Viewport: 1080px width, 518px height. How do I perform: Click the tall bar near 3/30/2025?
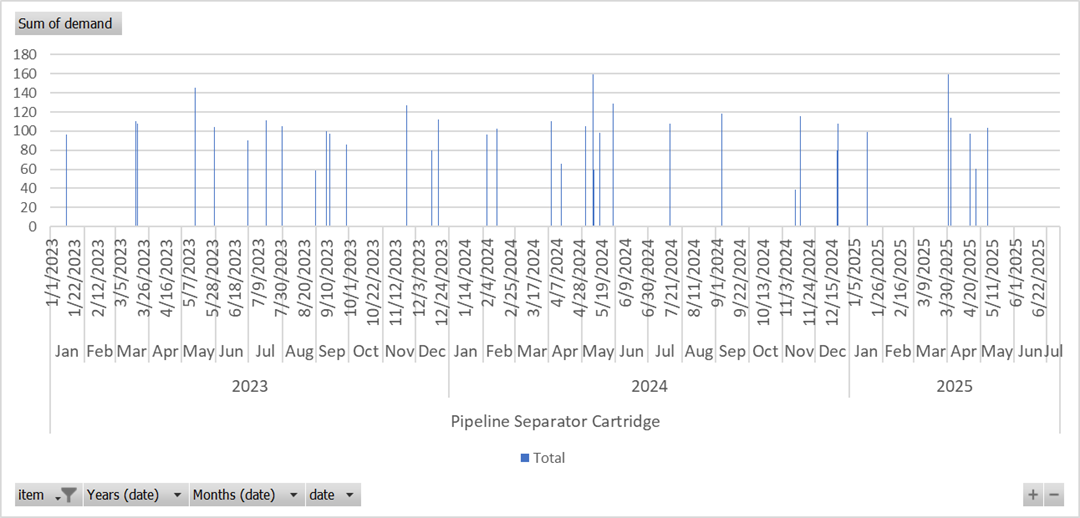pyautogui.click(x=948, y=150)
